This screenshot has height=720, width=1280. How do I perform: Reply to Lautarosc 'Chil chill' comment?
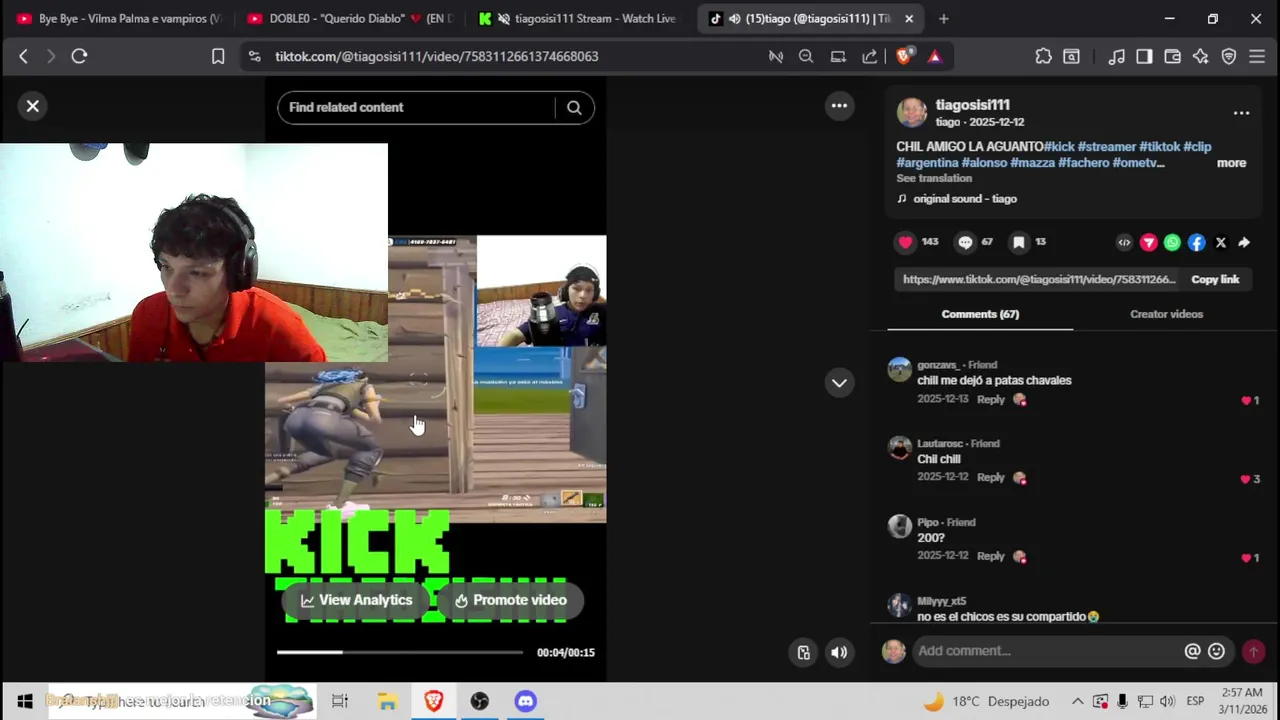(x=990, y=477)
